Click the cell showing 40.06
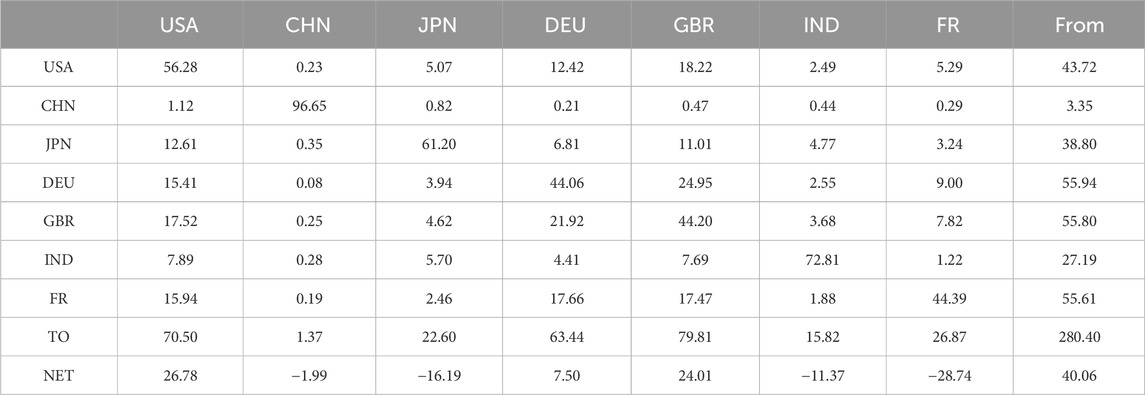This screenshot has height=395, width=1145. click(1079, 375)
